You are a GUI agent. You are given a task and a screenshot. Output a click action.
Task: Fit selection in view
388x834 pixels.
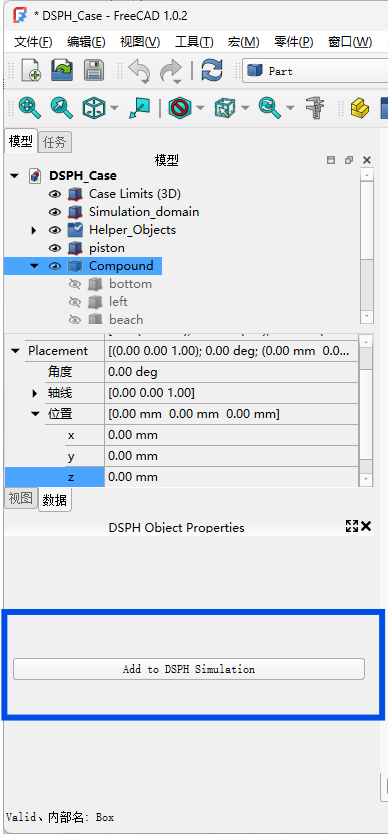(61, 108)
